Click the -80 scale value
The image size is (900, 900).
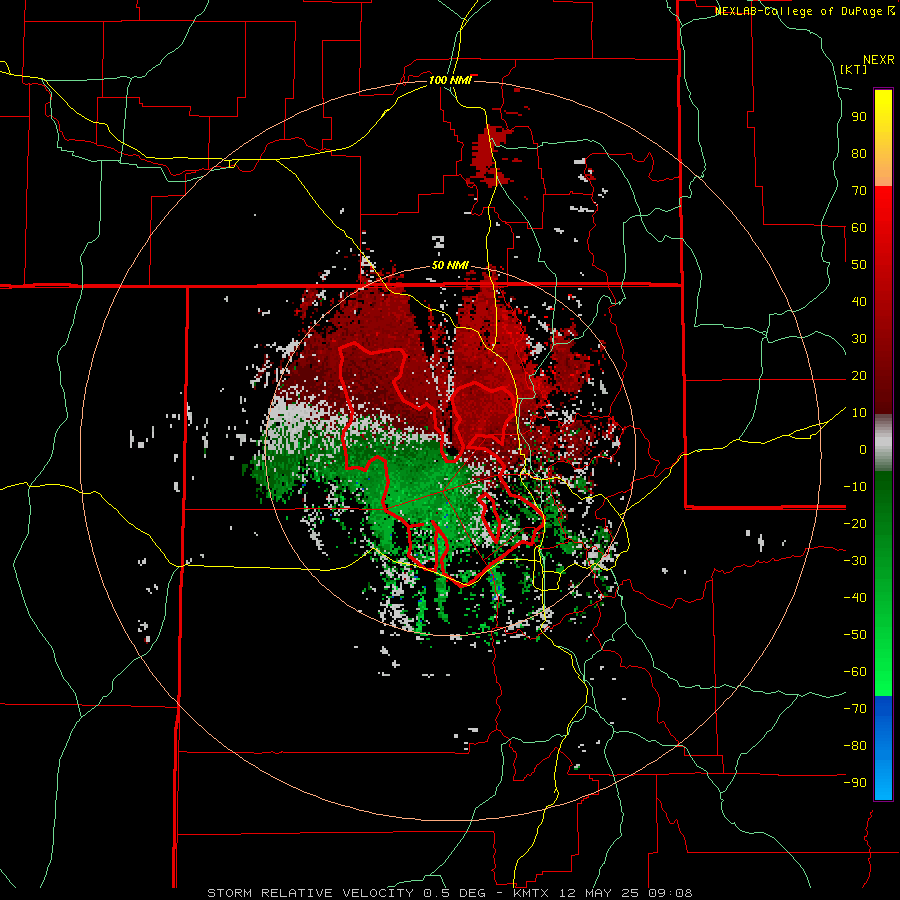855,746
